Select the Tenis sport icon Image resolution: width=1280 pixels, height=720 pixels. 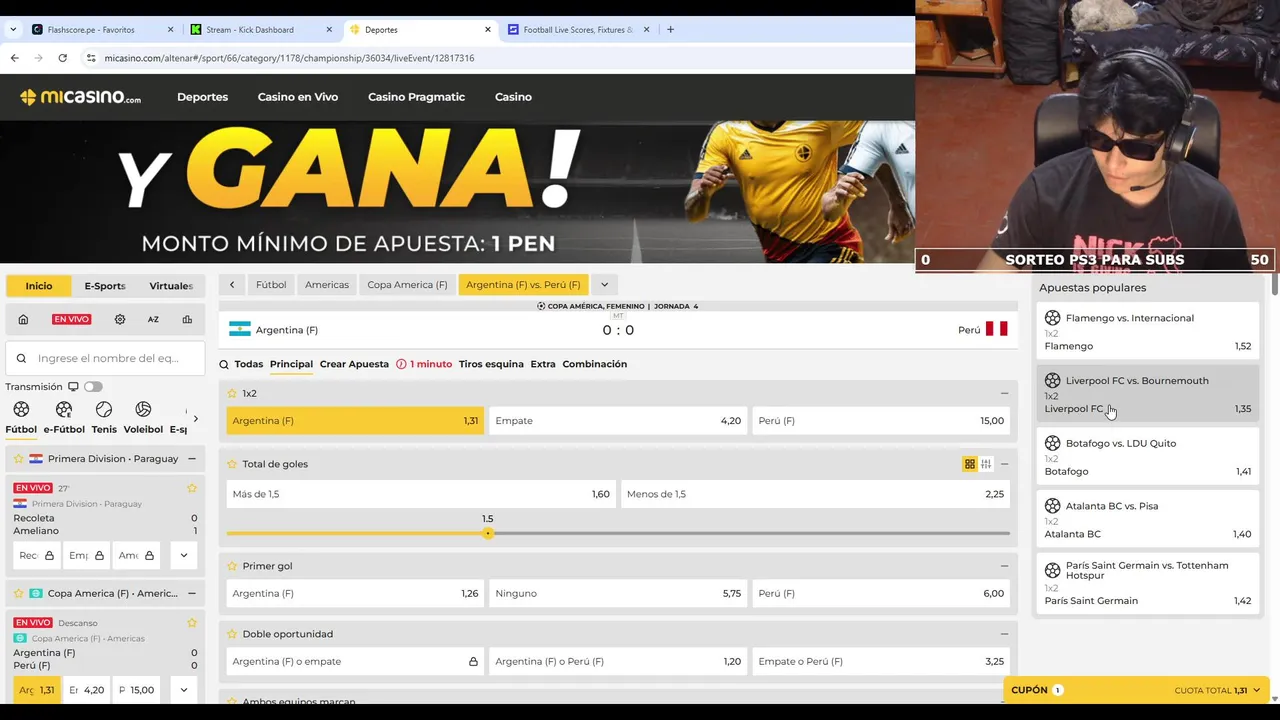tap(104, 410)
